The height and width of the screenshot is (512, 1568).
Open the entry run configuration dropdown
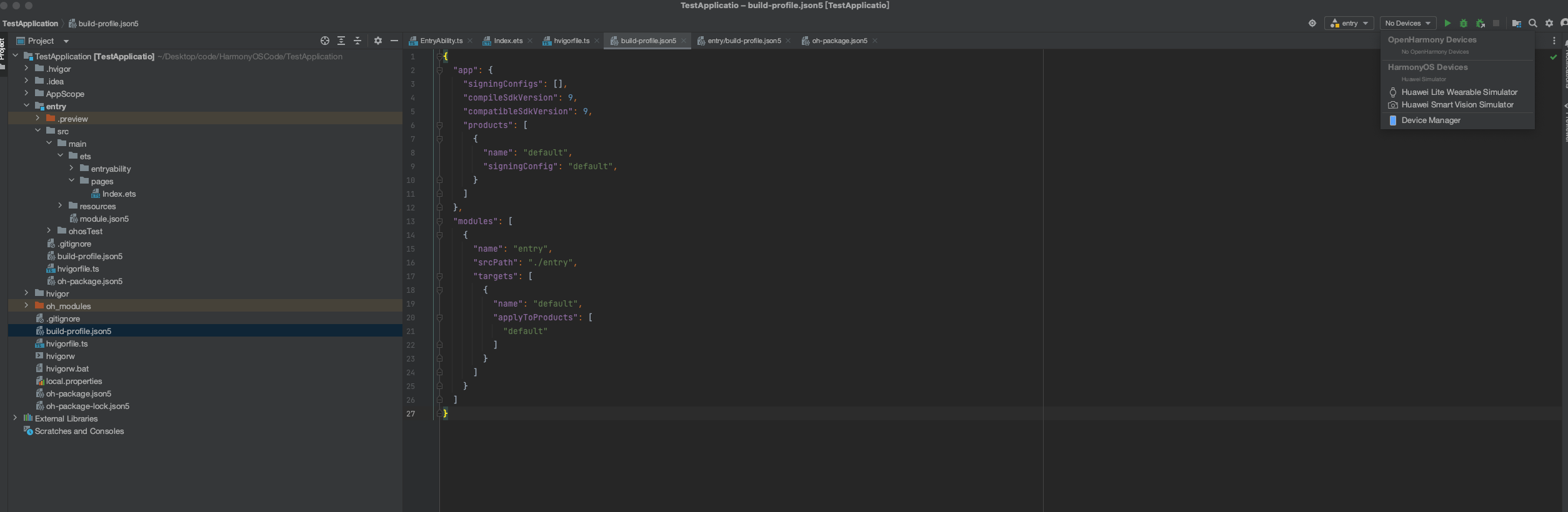click(1349, 23)
